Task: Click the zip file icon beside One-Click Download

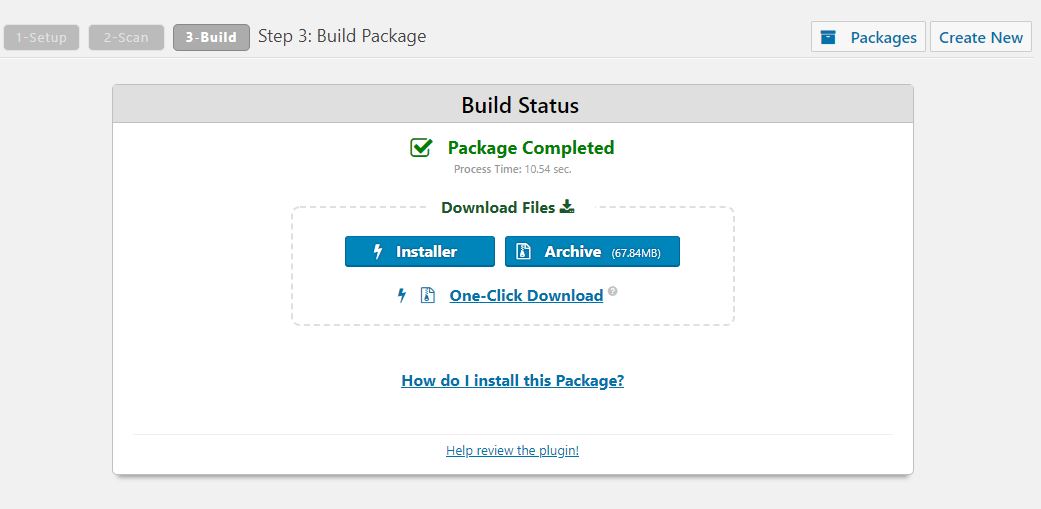Action: [428, 295]
